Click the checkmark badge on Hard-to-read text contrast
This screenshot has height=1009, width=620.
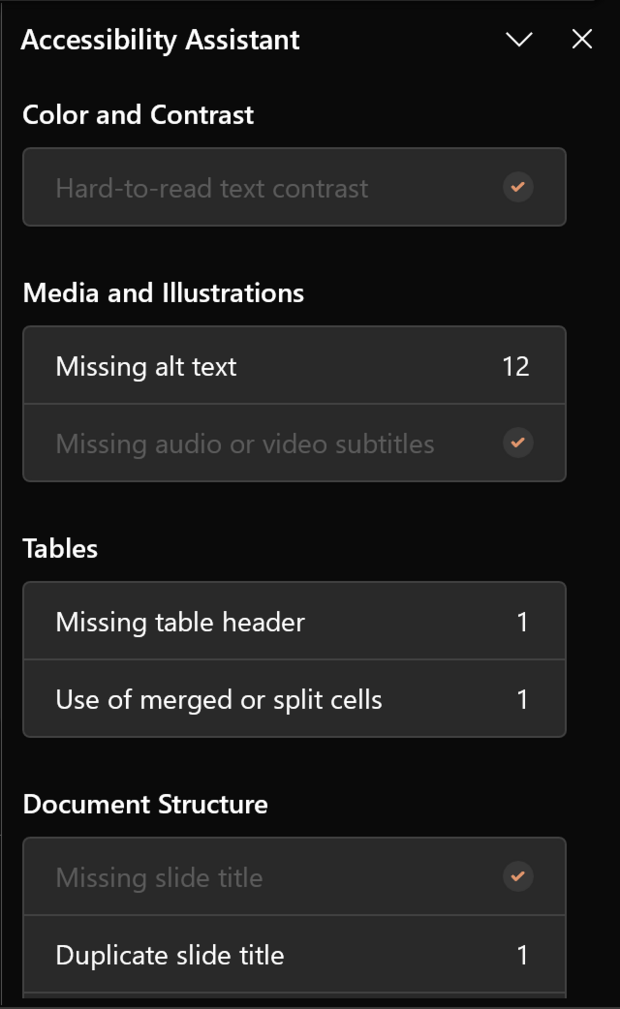517,187
